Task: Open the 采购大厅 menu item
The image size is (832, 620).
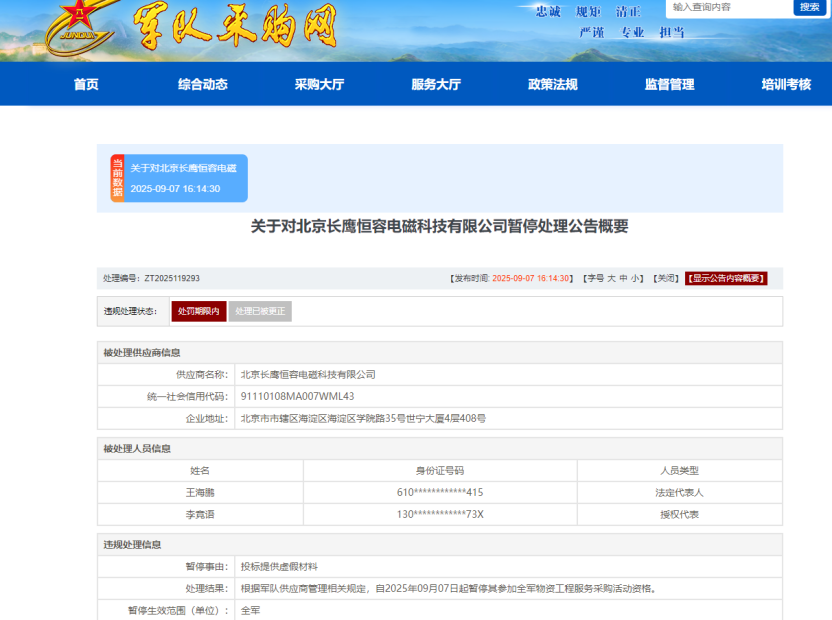Action: tap(319, 84)
